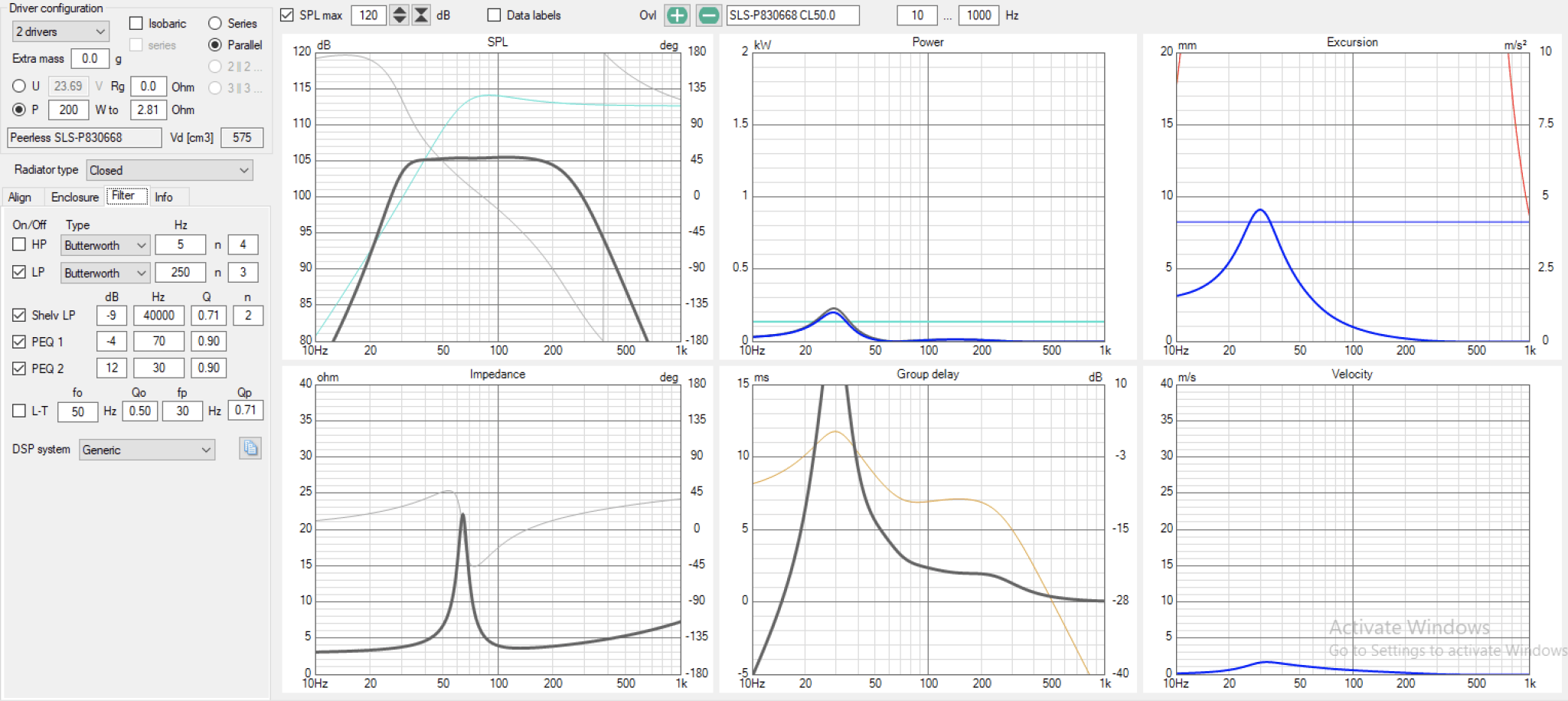The height and width of the screenshot is (701, 1568).
Task: Select the U voltage radio button
Action: pos(19,86)
